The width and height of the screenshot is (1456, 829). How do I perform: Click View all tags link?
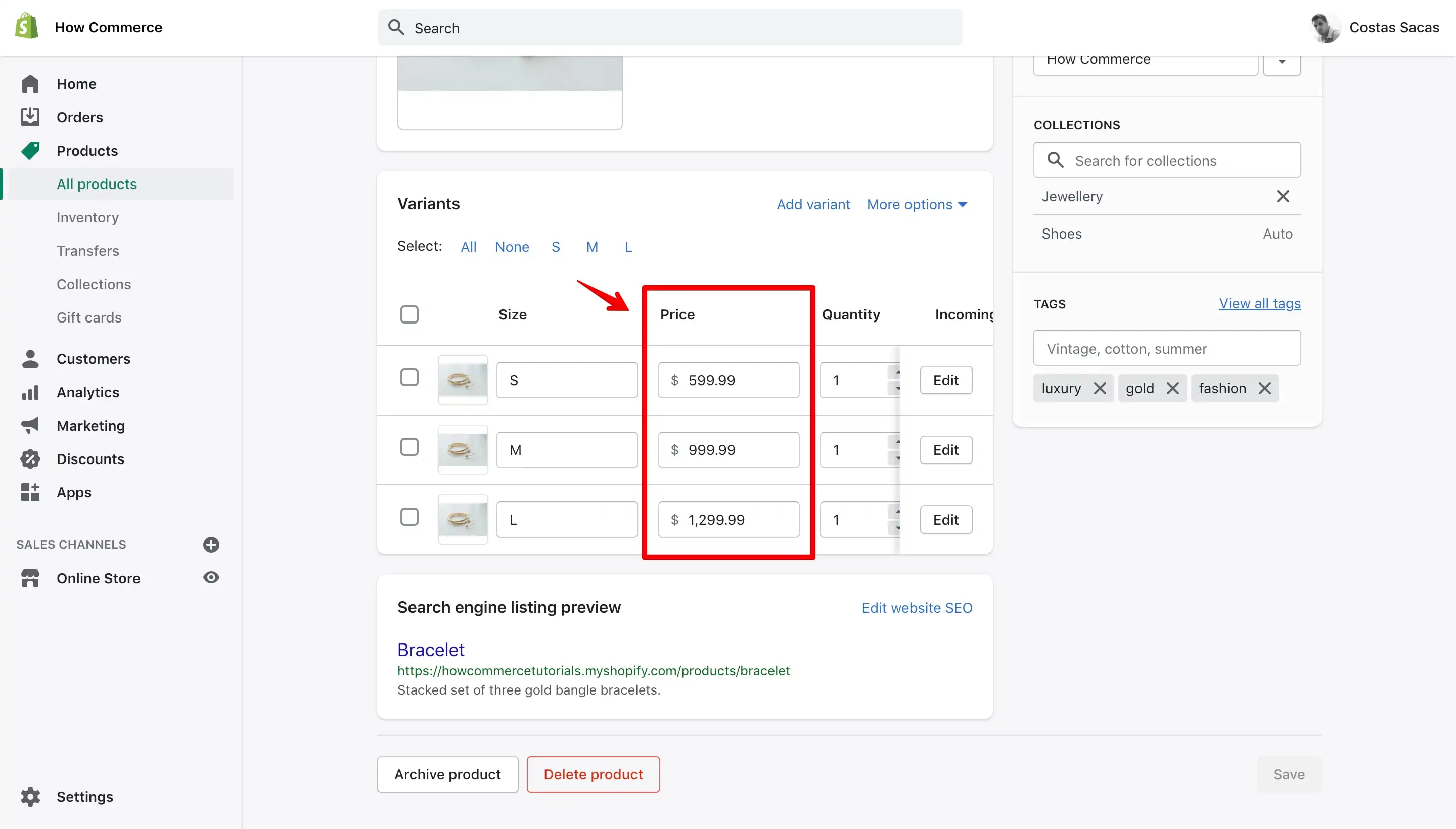click(x=1260, y=303)
